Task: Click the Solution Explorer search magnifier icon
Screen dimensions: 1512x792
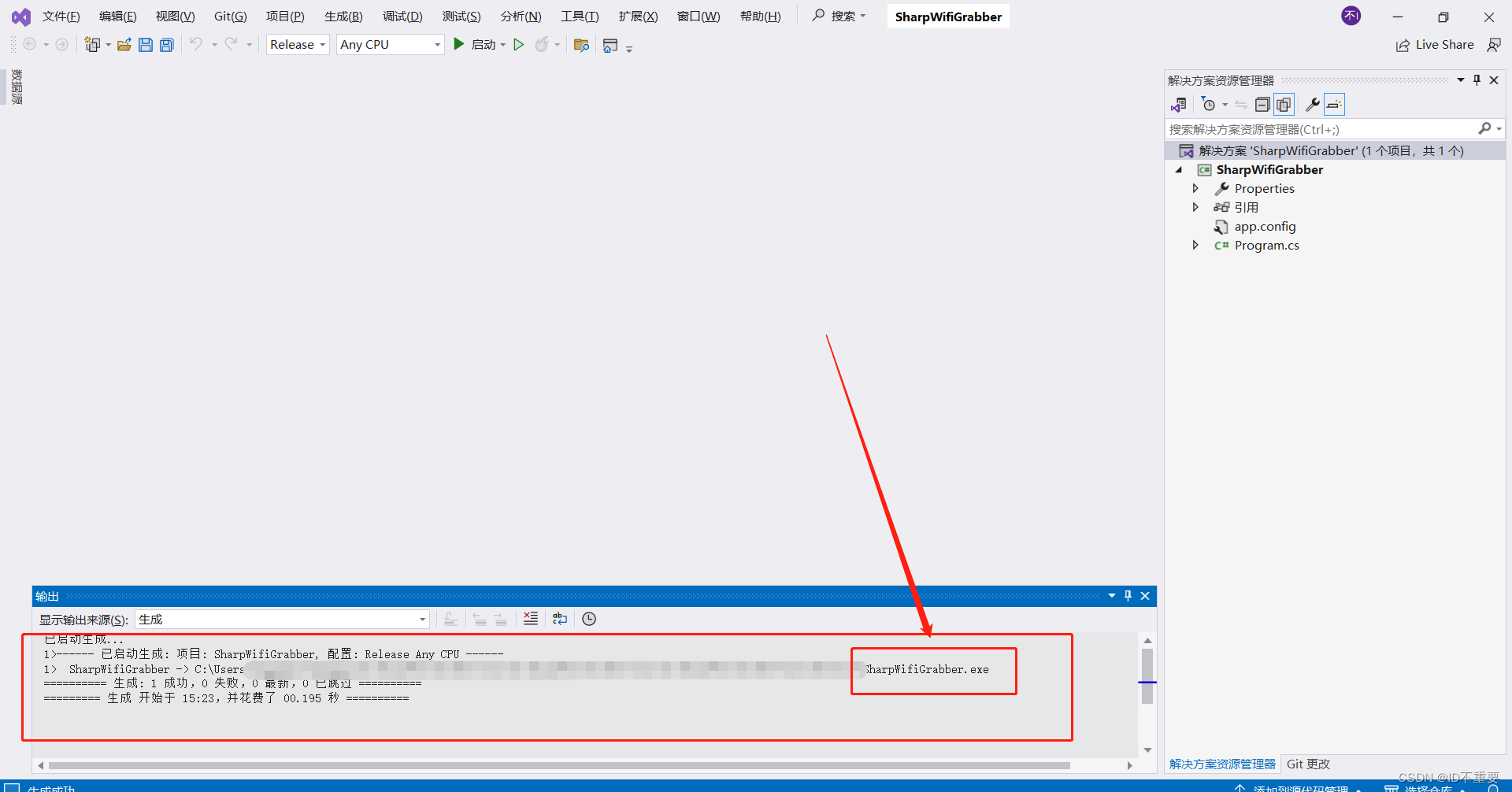Action: click(x=1484, y=128)
